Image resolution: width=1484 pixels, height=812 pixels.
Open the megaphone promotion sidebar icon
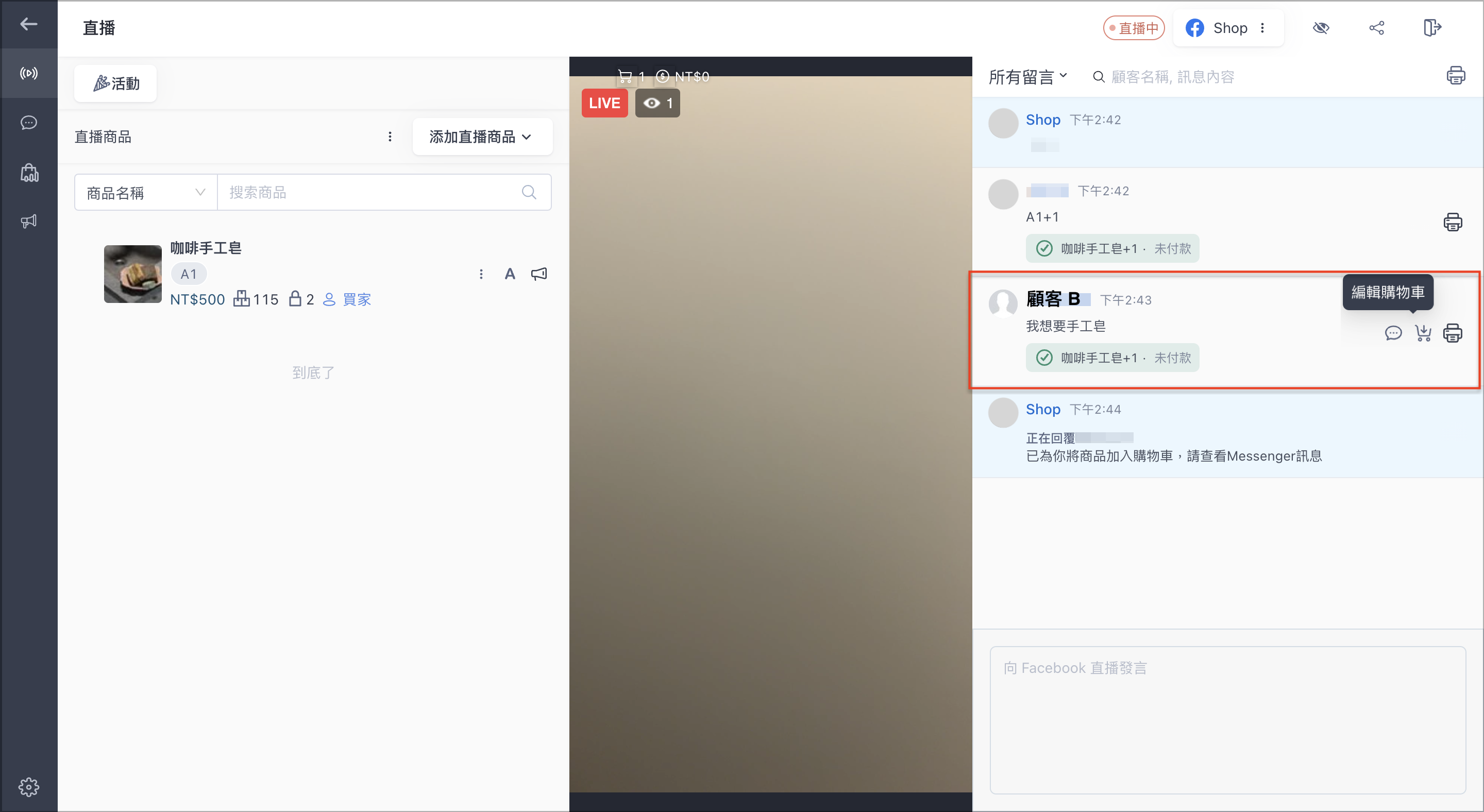coord(29,221)
